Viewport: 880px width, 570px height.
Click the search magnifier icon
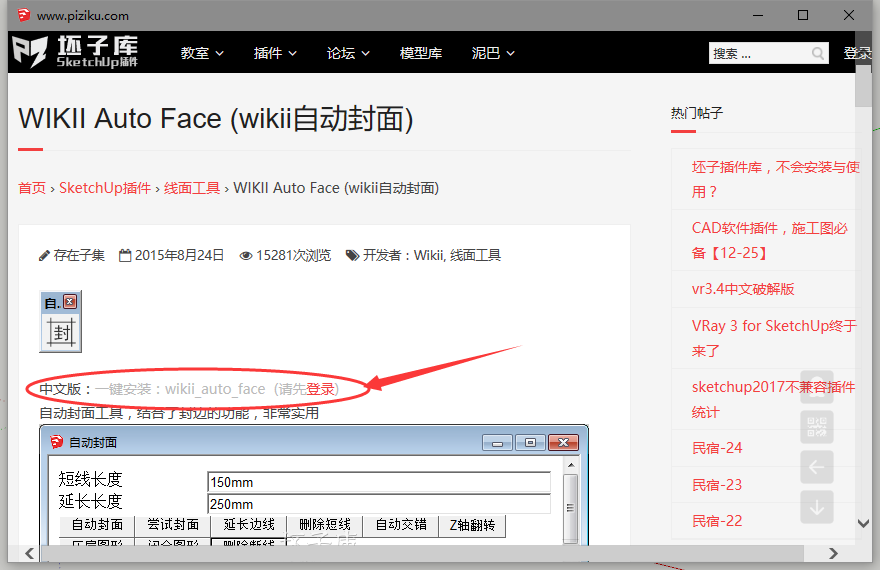(818, 53)
